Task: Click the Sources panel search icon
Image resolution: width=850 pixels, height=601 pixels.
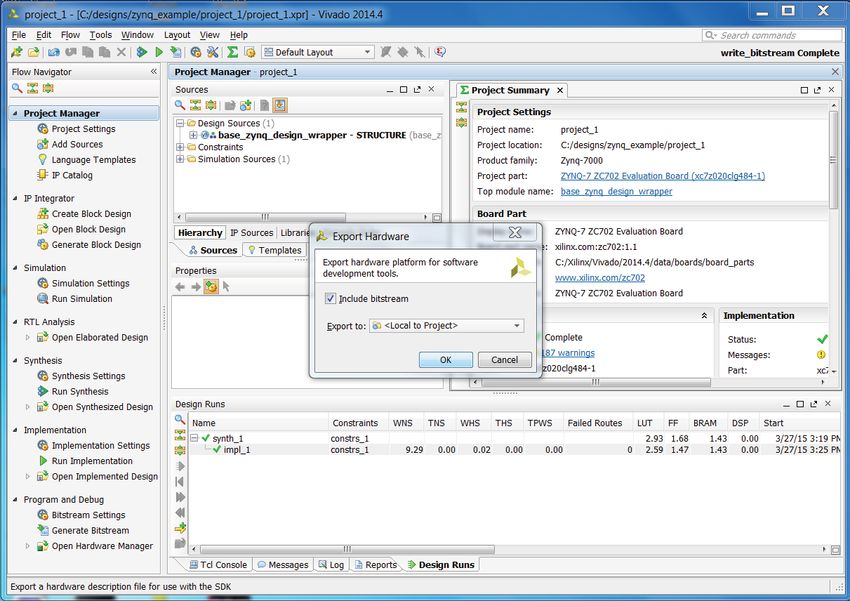Action: (x=179, y=105)
